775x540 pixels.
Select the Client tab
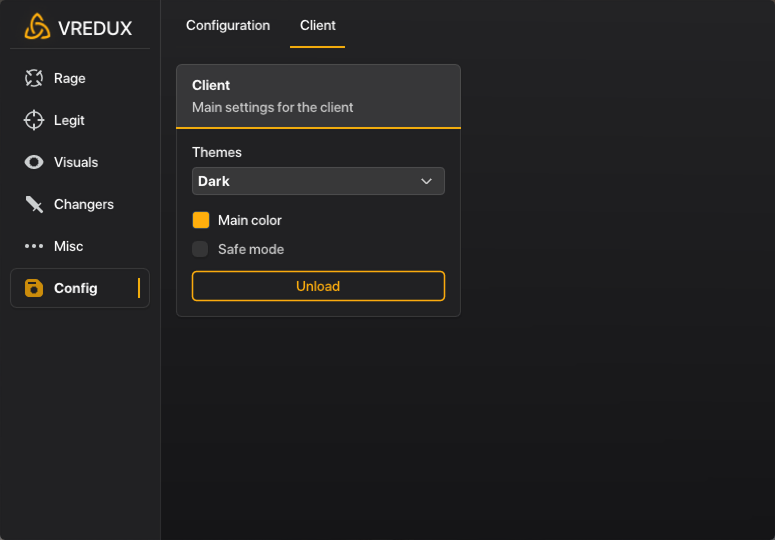pyautogui.click(x=318, y=25)
